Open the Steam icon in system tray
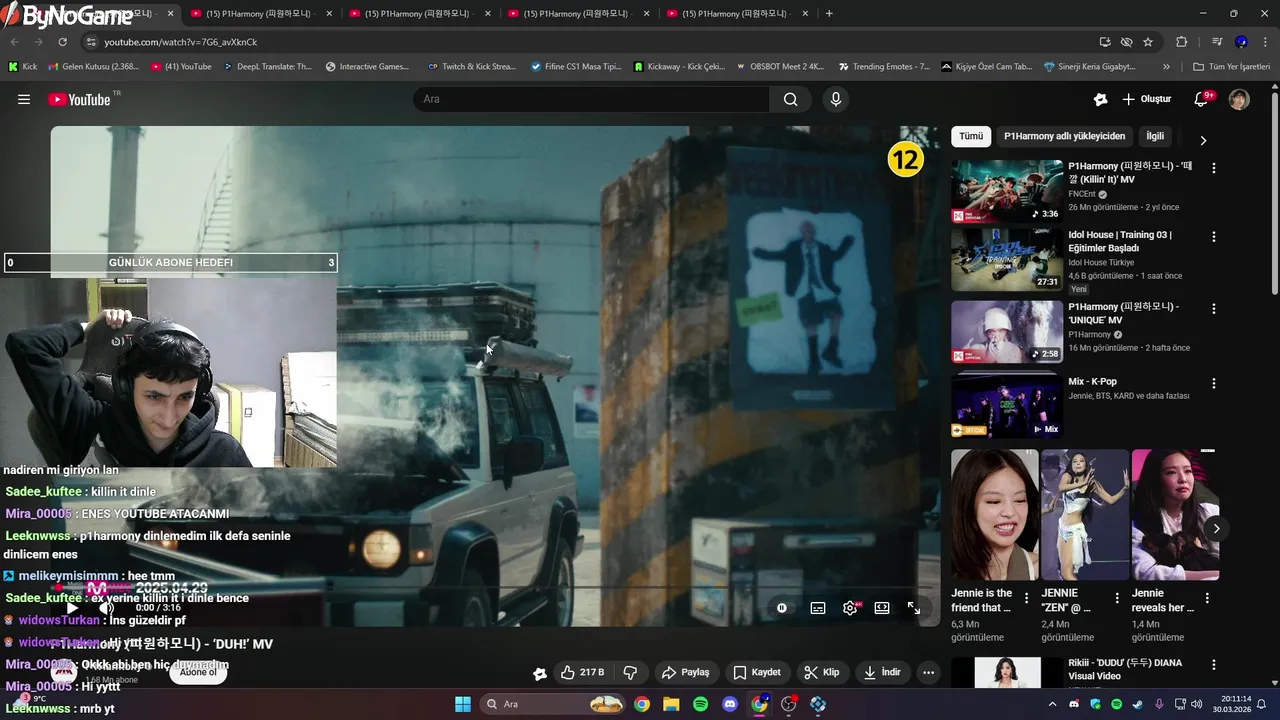Screen dimensions: 1280x720 click(1138, 704)
